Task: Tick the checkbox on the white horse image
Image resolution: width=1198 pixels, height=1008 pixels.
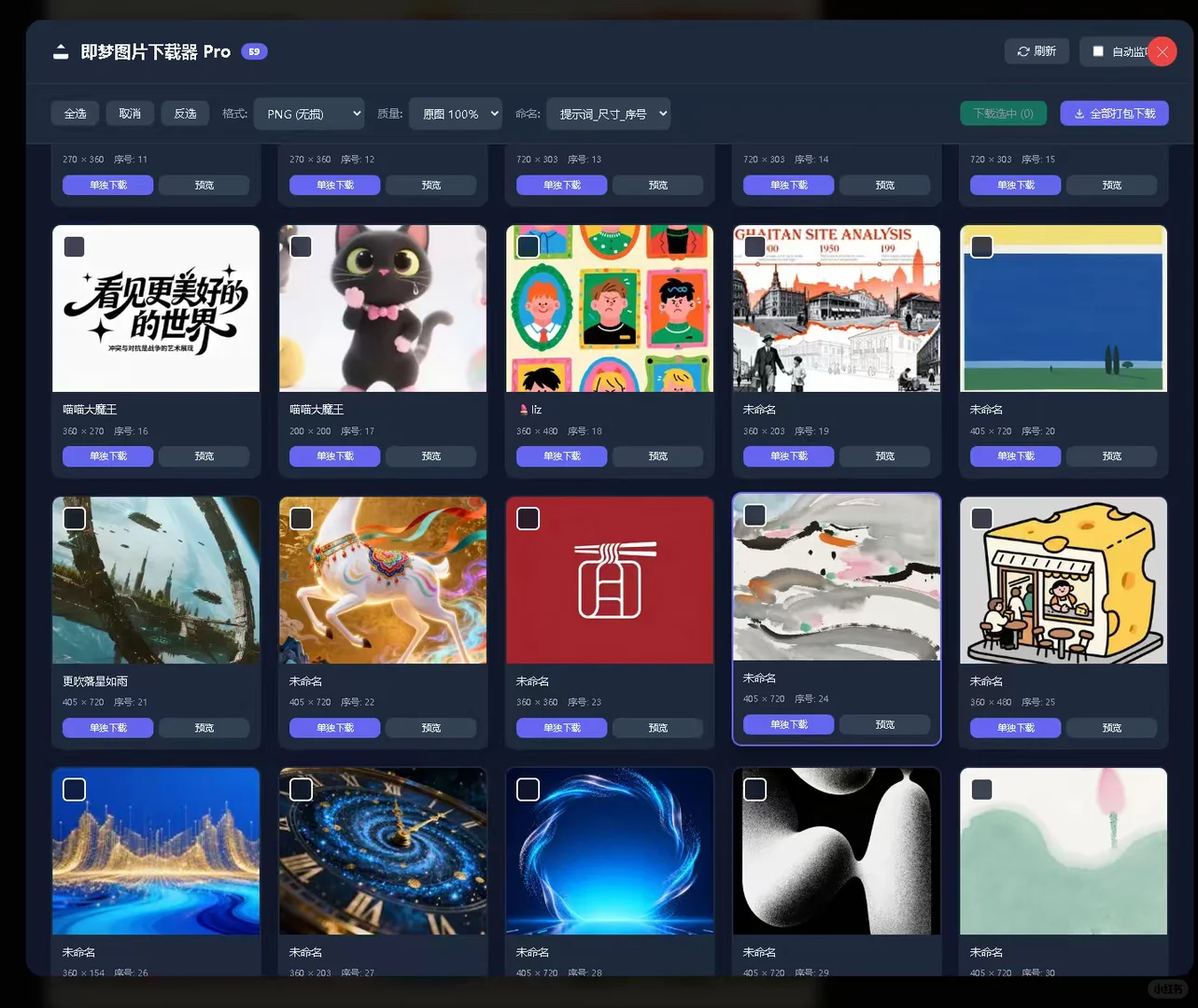Action: (301, 518)
